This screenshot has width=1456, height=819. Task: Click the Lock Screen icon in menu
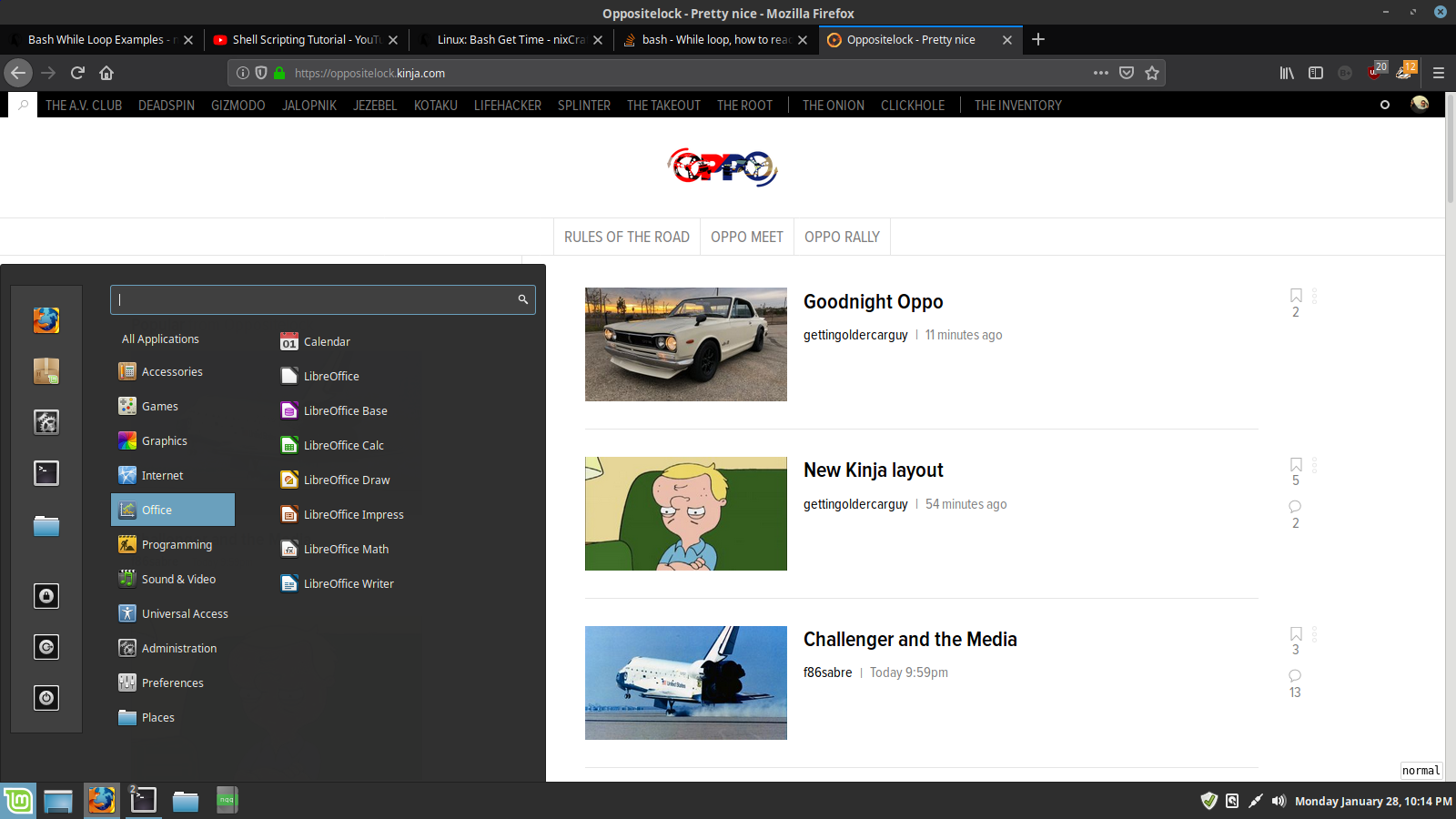coord(46,596)
